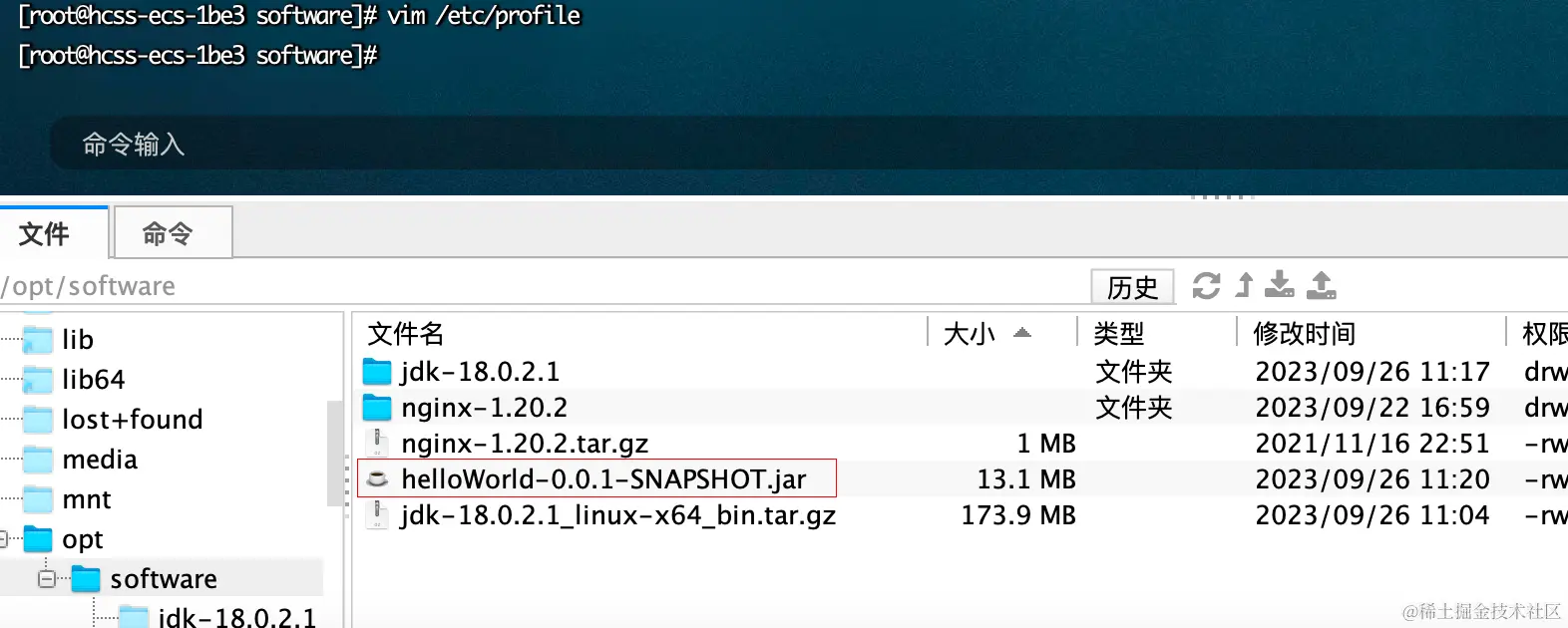1568x628 pixels.
Task: Click the upload file icon
Action: [1321, 285]
